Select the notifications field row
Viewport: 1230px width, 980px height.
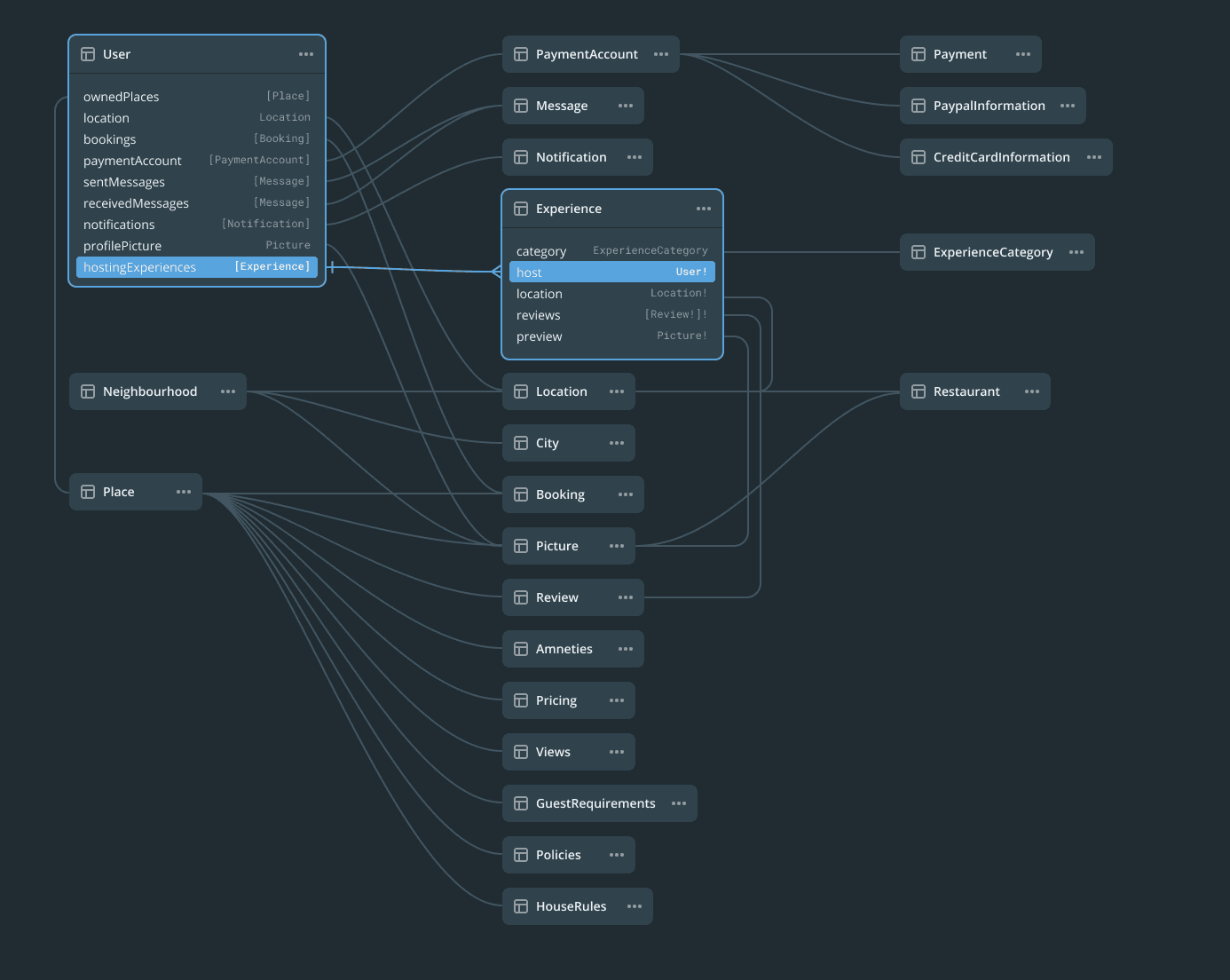pyautogui.click(x=197, y=225)
